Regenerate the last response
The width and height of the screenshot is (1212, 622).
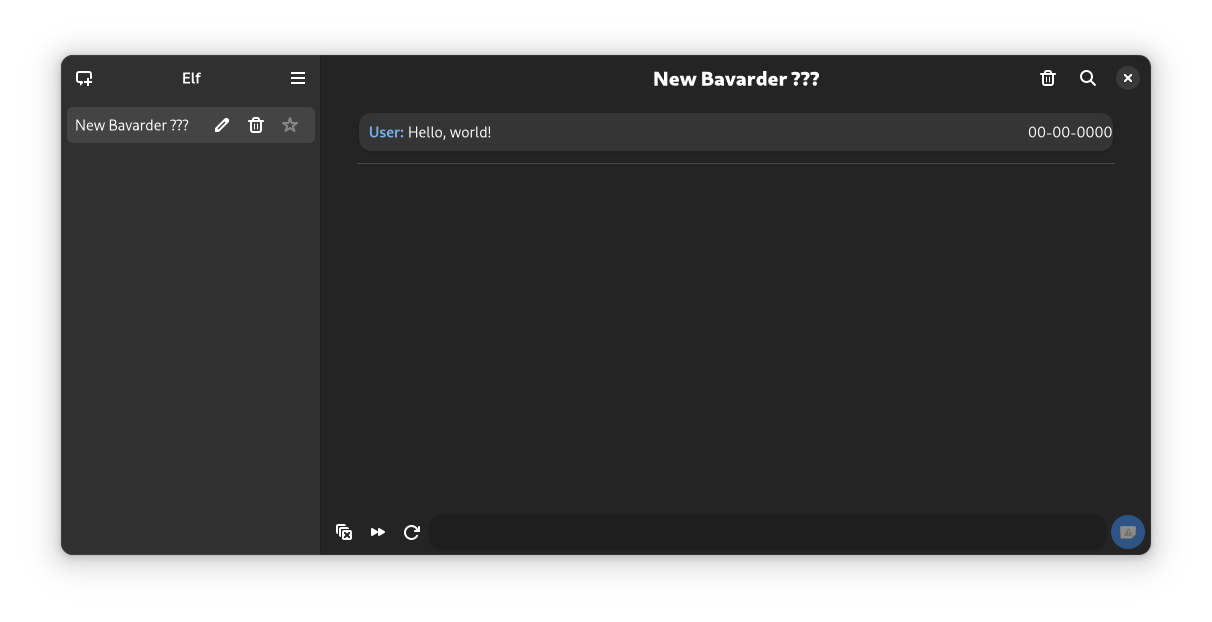(x=412, y=532)
